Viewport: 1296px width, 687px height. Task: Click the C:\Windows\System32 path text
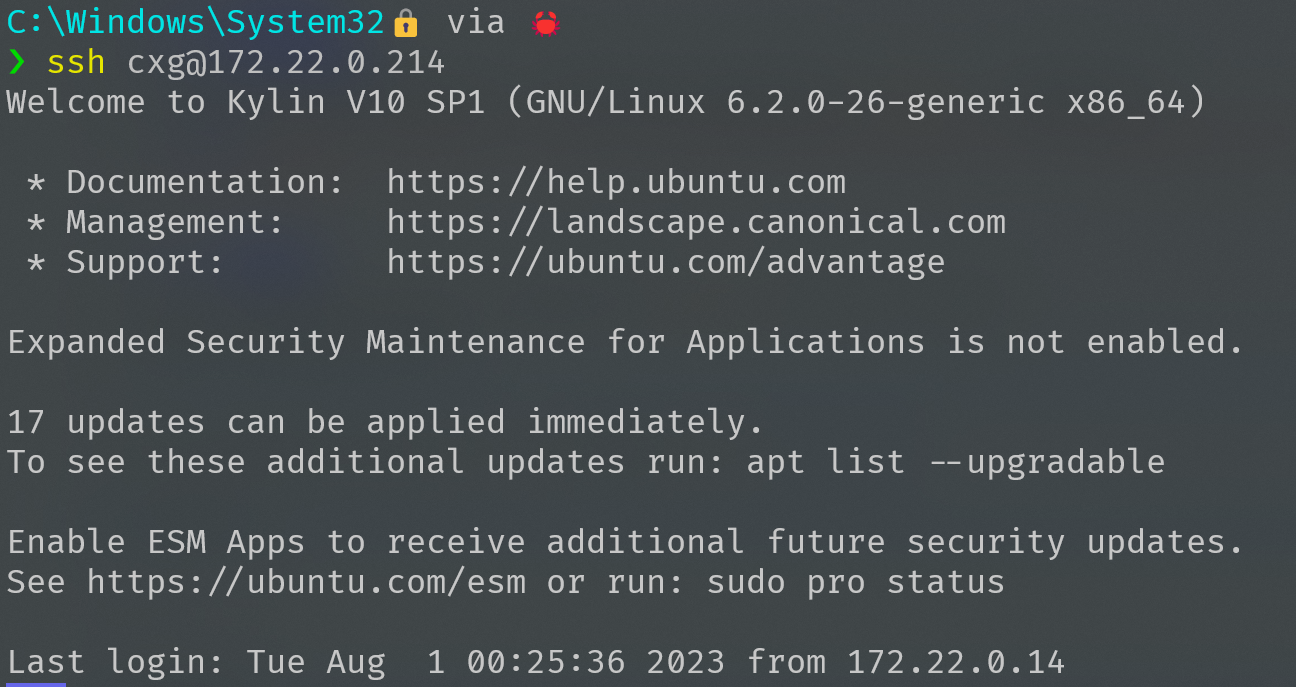(x=196, y=22)
